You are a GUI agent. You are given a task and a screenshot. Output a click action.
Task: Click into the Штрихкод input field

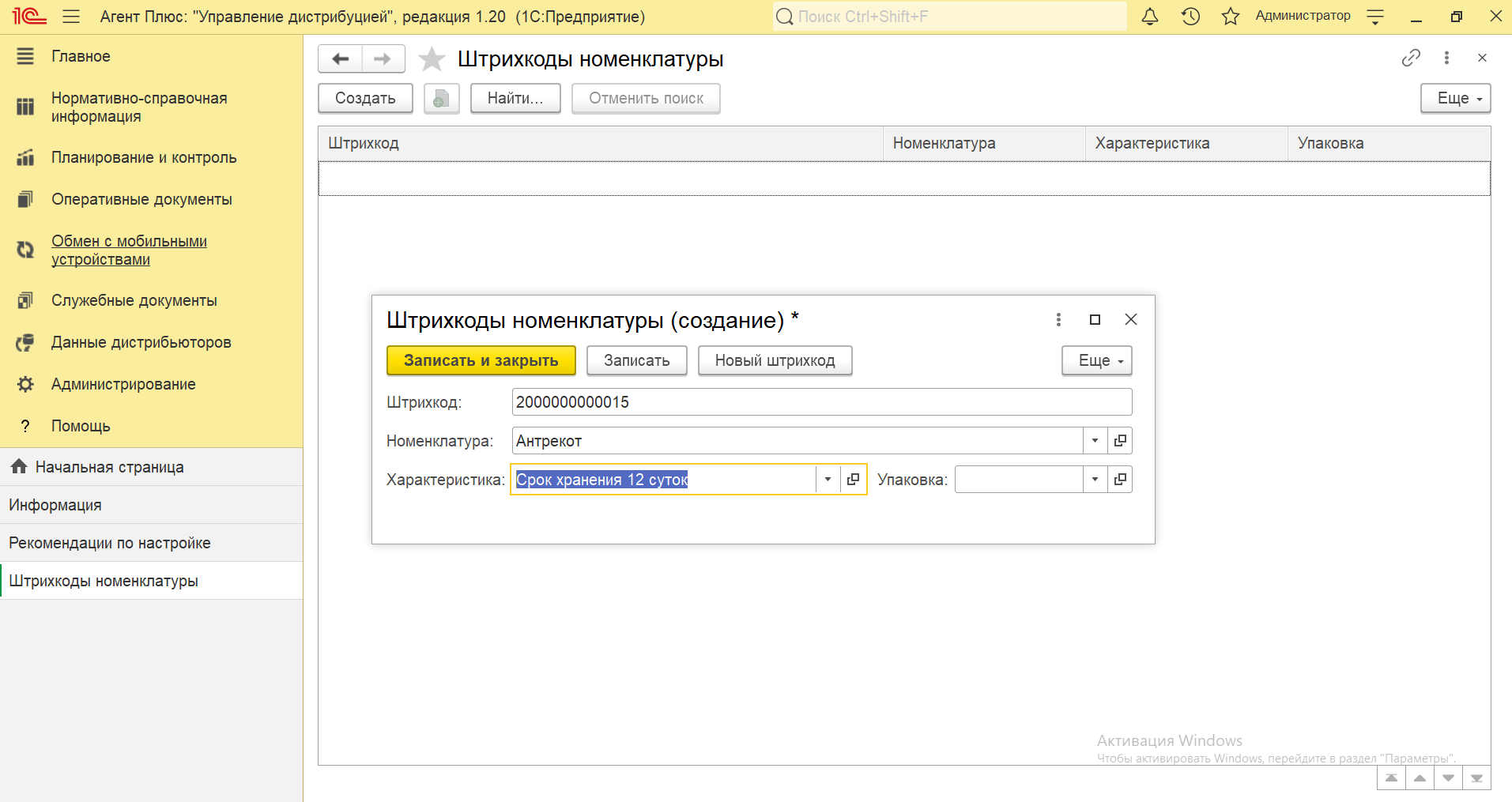pyautogui.click(x=821, y=402)
